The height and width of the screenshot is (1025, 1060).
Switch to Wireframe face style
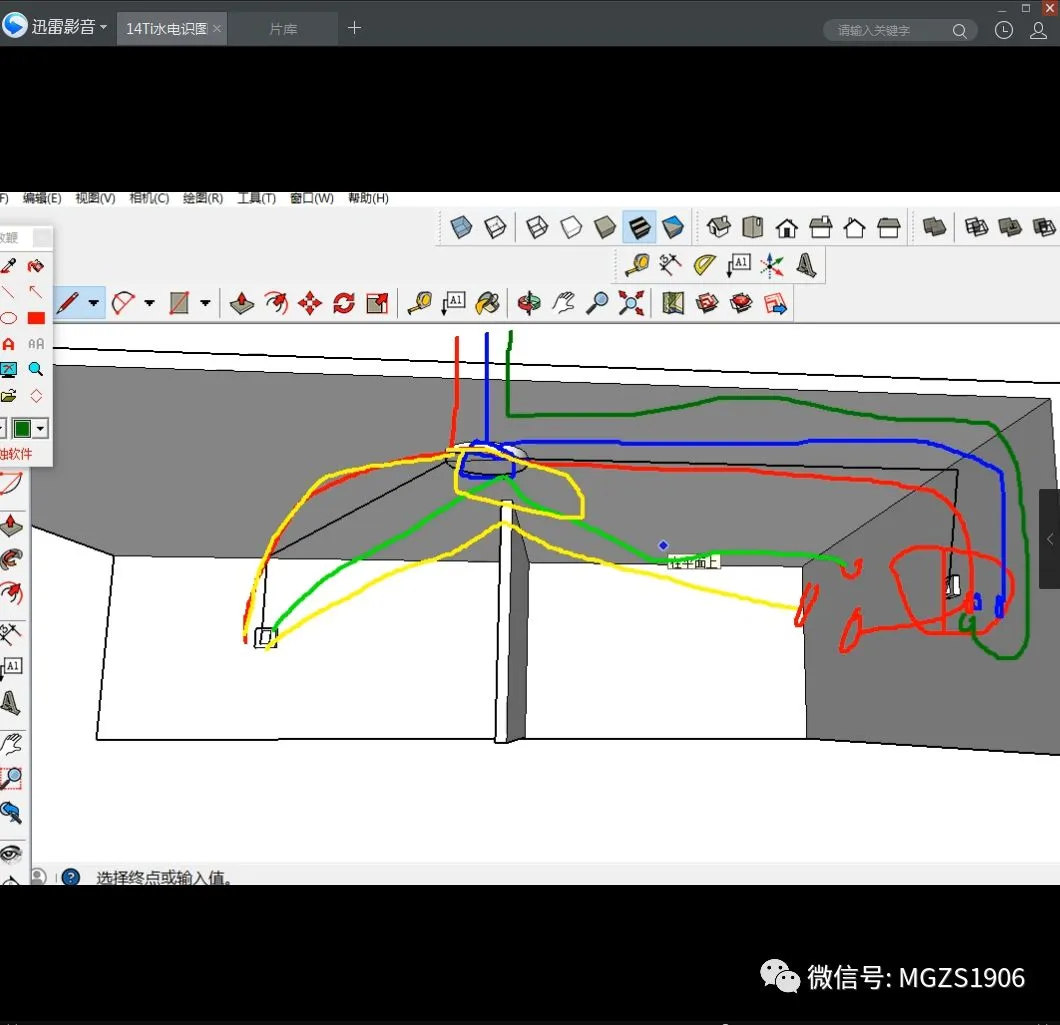pos(537,227)
